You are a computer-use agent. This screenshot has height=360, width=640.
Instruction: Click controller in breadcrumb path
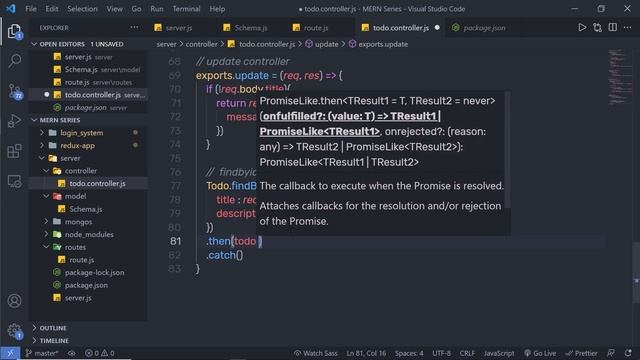(202, 44)
